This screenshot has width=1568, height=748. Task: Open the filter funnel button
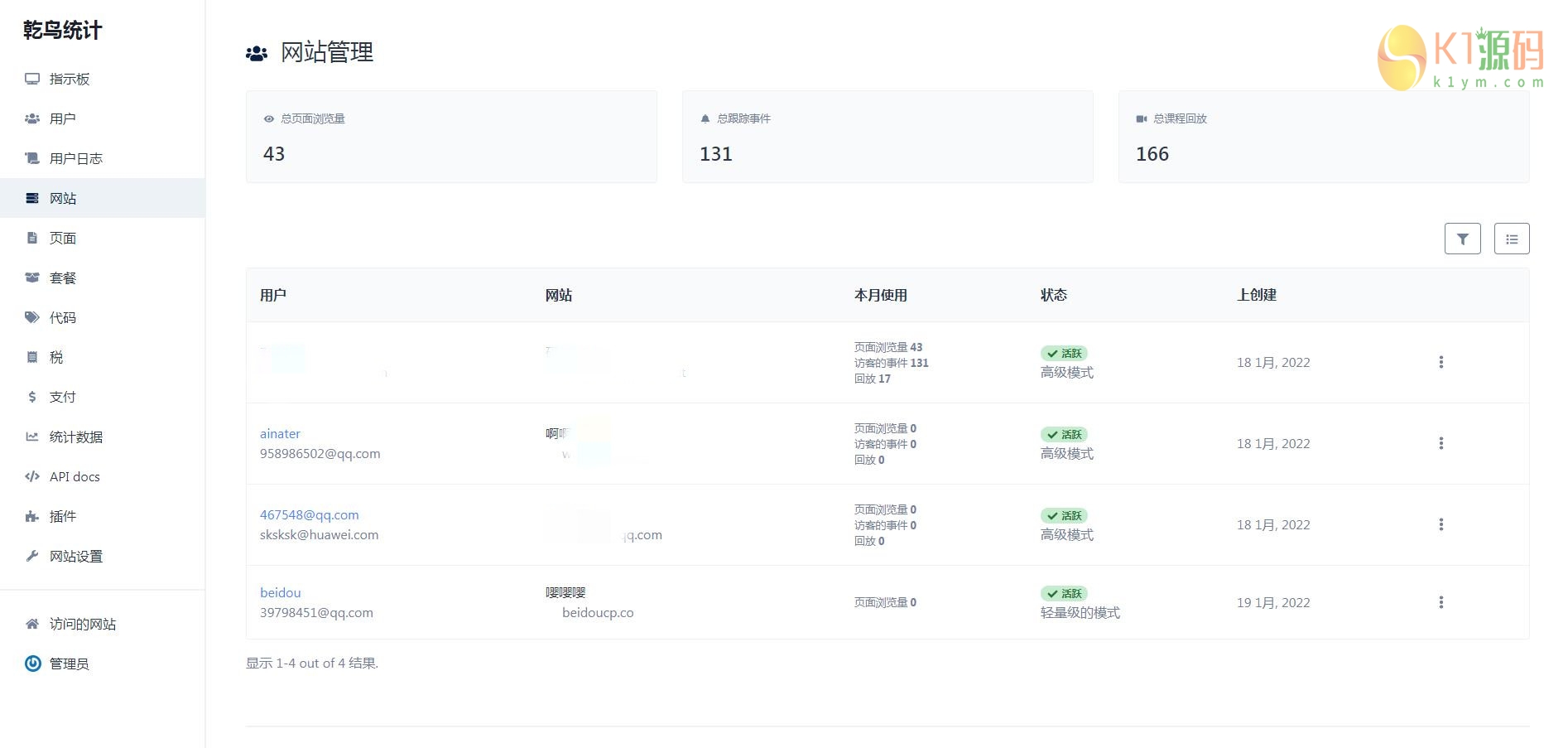(x=1463, y=239)
